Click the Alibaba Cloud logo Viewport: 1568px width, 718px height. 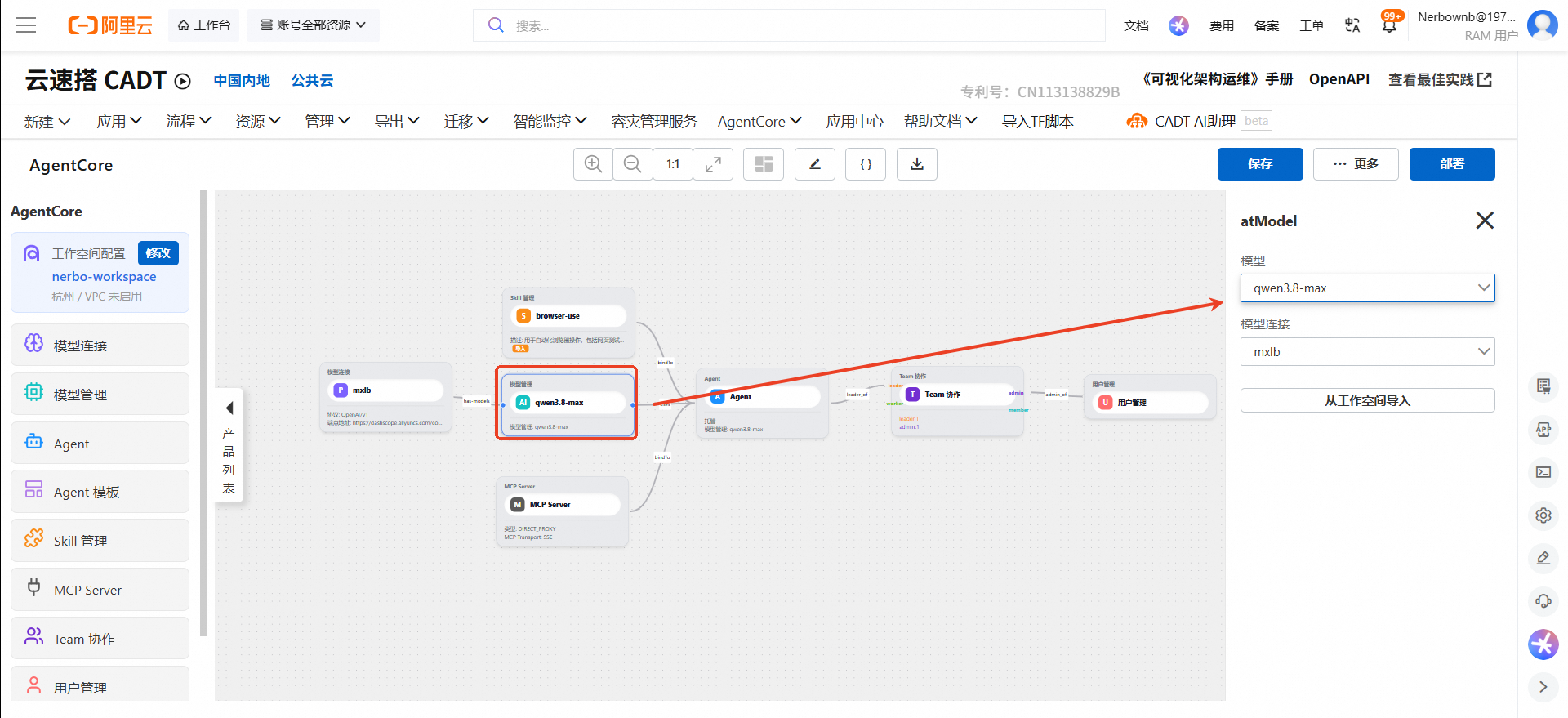109,25
